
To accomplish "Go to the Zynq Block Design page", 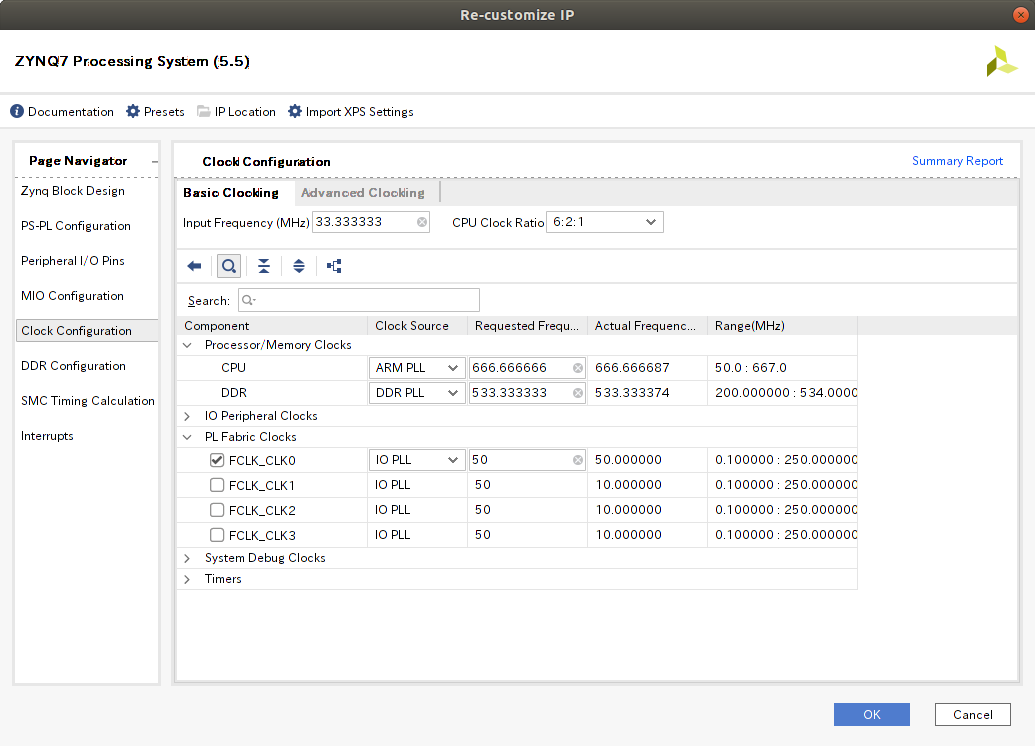I will (x=73, y=191).
